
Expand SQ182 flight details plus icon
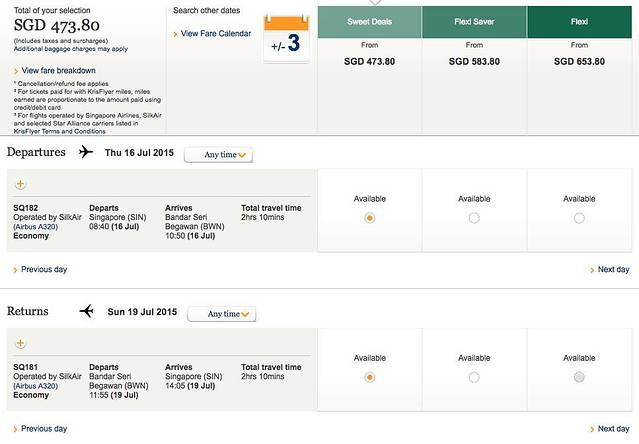[x=21, y=184]
